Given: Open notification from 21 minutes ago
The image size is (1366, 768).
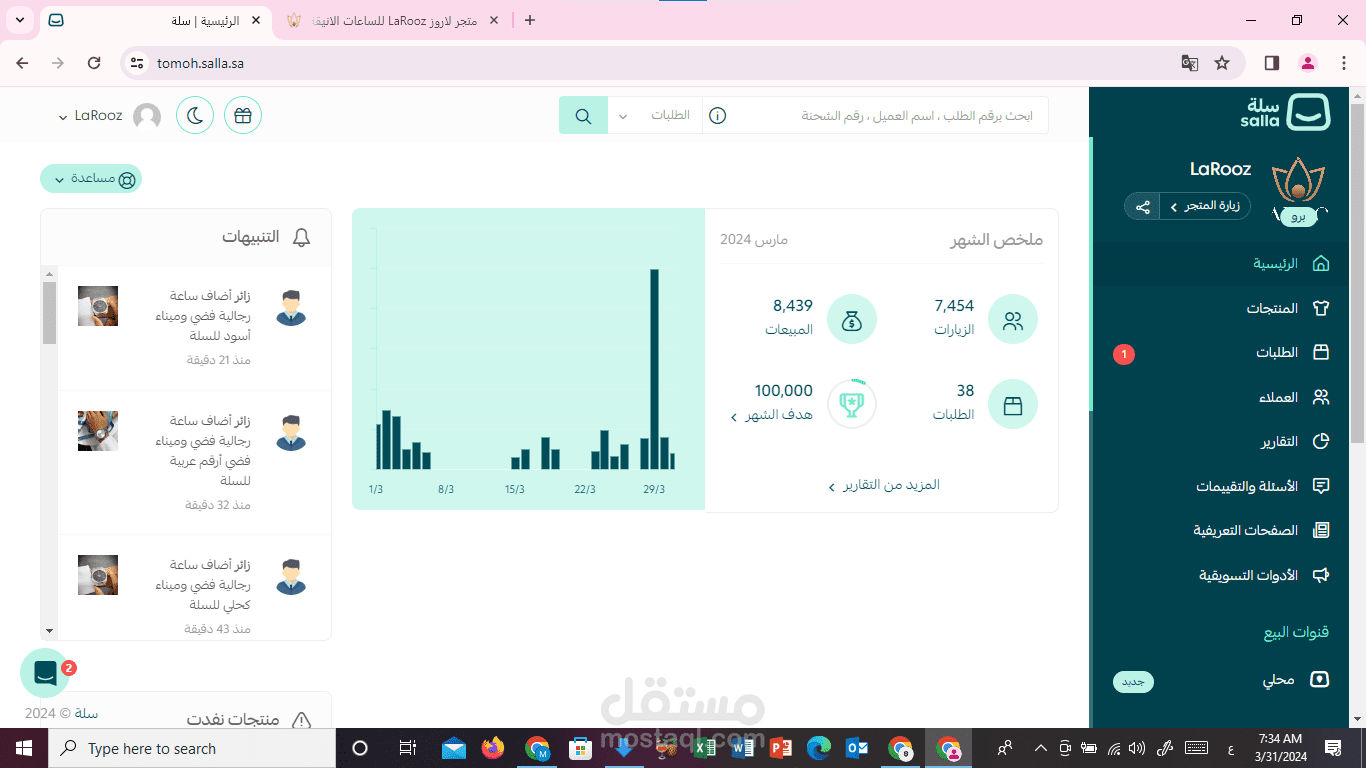Looking at the screenshot, I should pyautogui.click(x=195, y=327).
